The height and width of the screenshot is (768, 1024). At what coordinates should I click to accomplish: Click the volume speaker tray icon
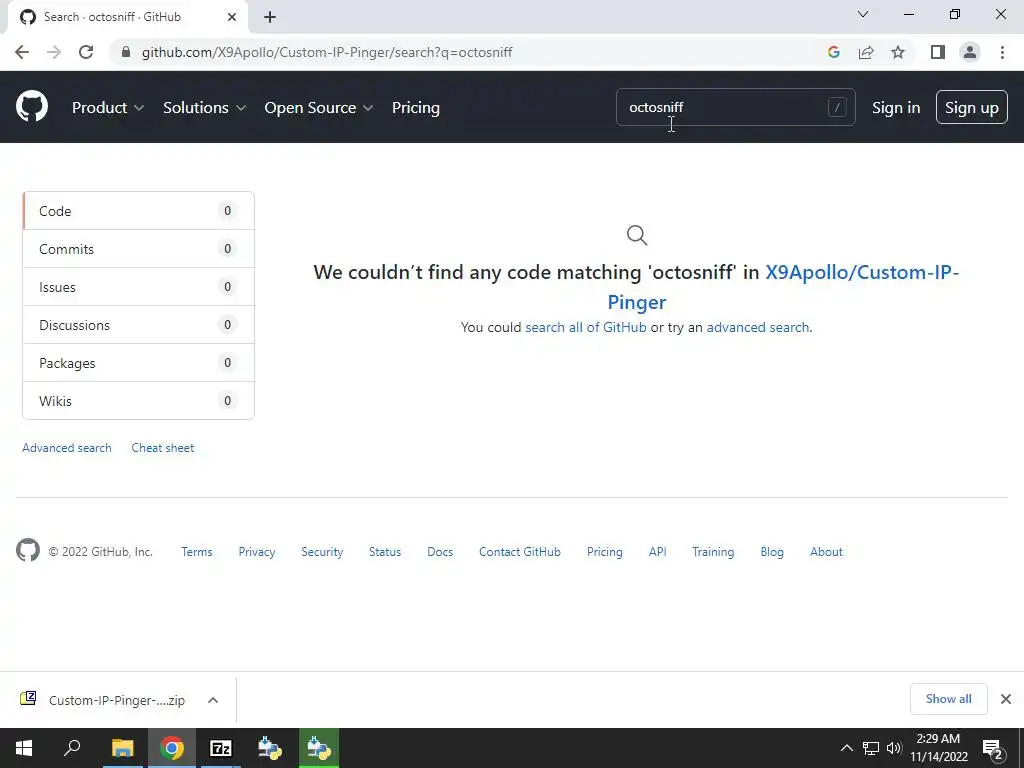[893, 748]
